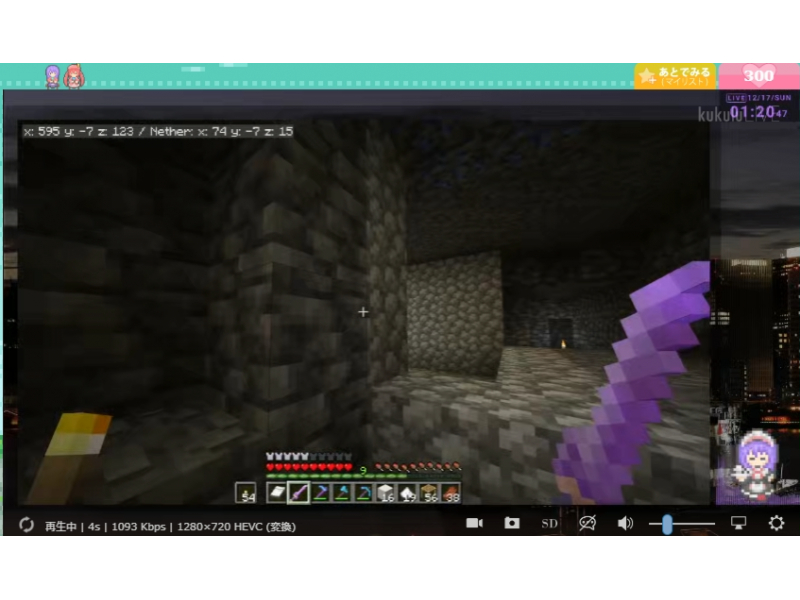Click the red-haired character avatar at top left
This screenshot has height=600, width=800.
pos(73,76)
